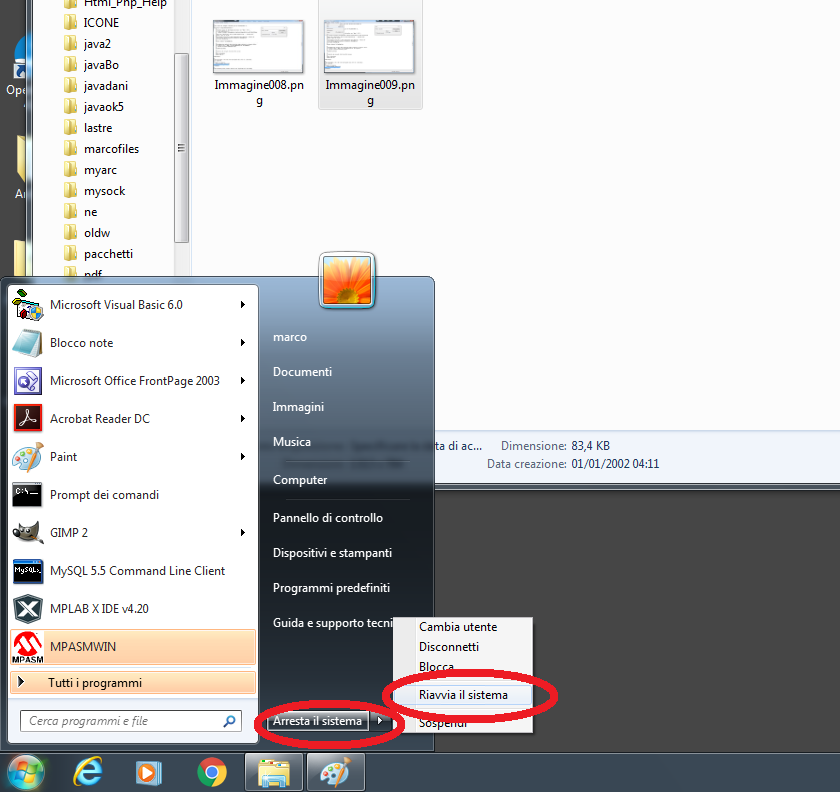Select Immagine008.png thumbnail
Screen dimensions: 840x792
pyautogui.click(x=259, y=47)
